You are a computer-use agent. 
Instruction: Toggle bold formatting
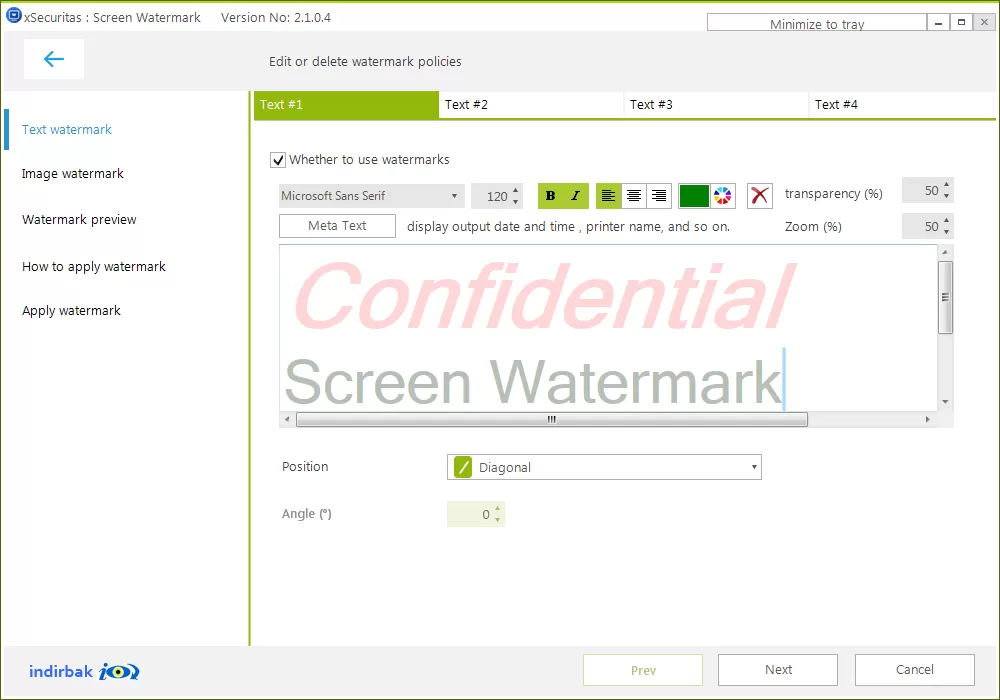pos(550,196)
